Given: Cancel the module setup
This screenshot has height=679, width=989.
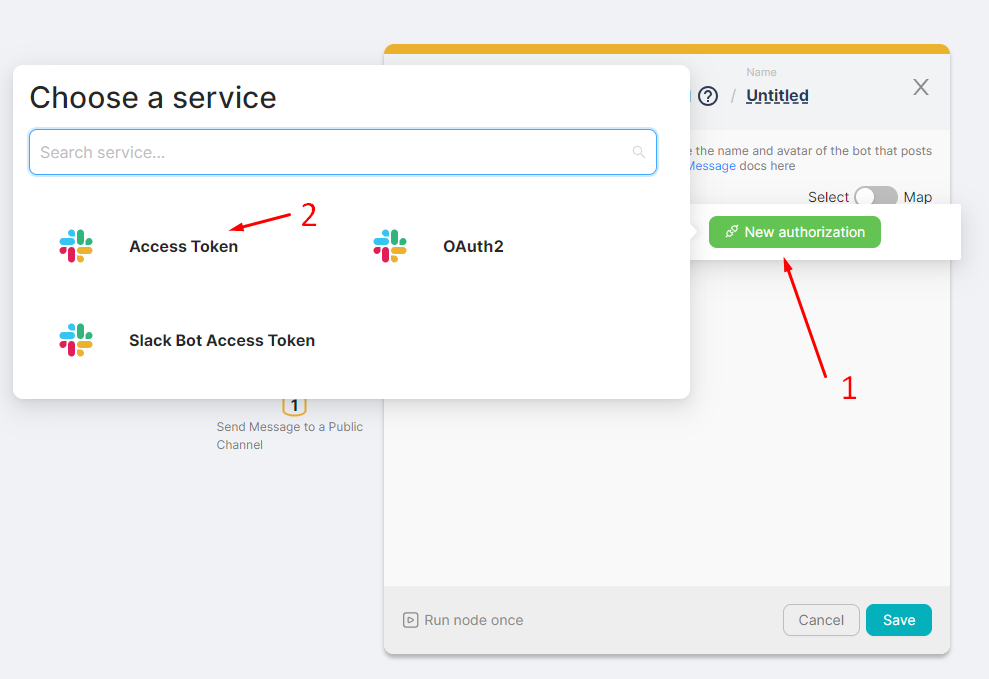Looking at the screenshot, I should [821, 620].
